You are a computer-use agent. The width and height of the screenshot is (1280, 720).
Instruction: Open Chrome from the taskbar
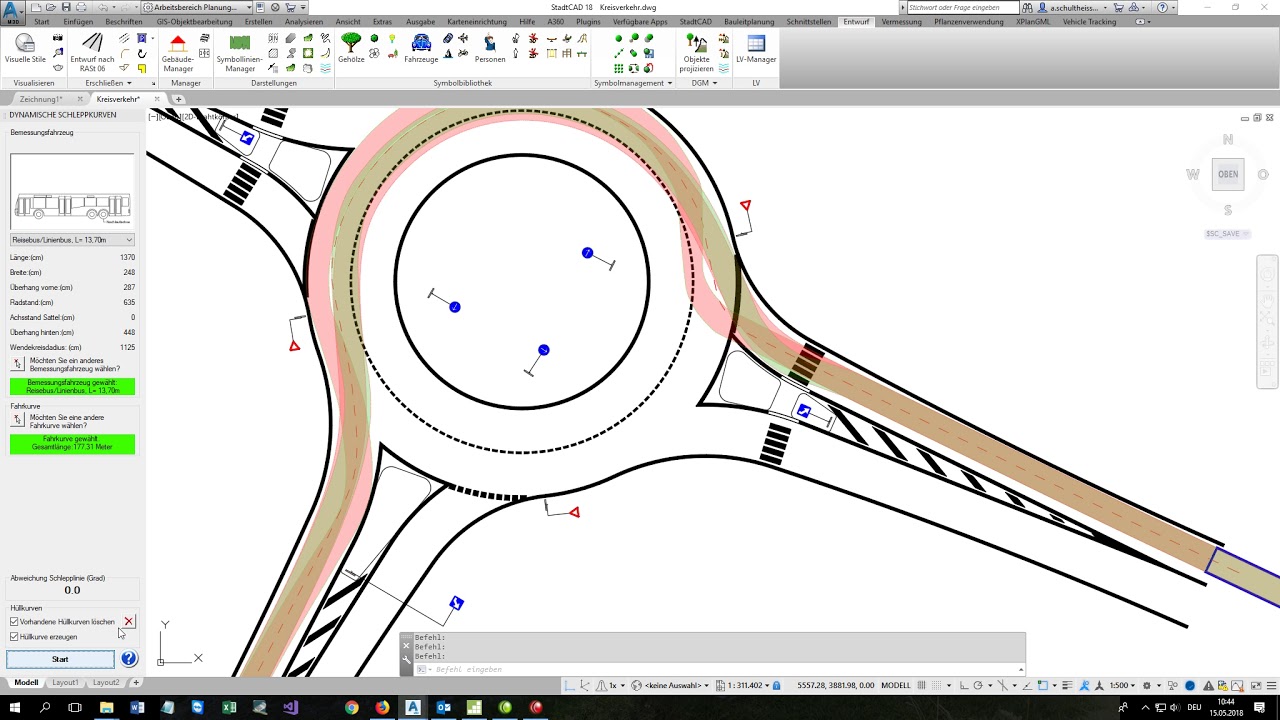click(351, 708)
